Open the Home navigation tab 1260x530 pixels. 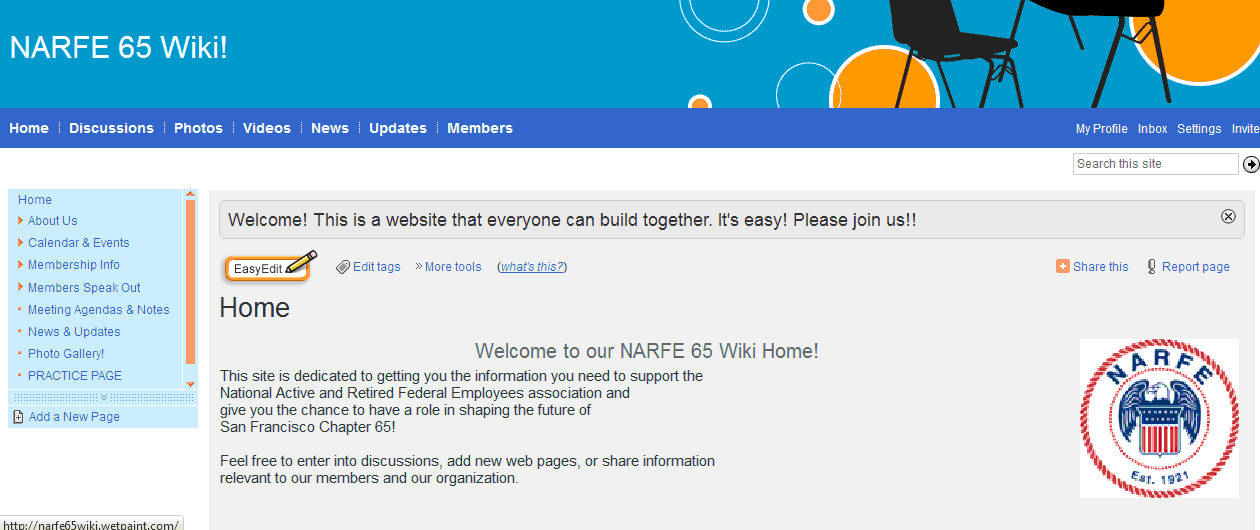point(29,128)
